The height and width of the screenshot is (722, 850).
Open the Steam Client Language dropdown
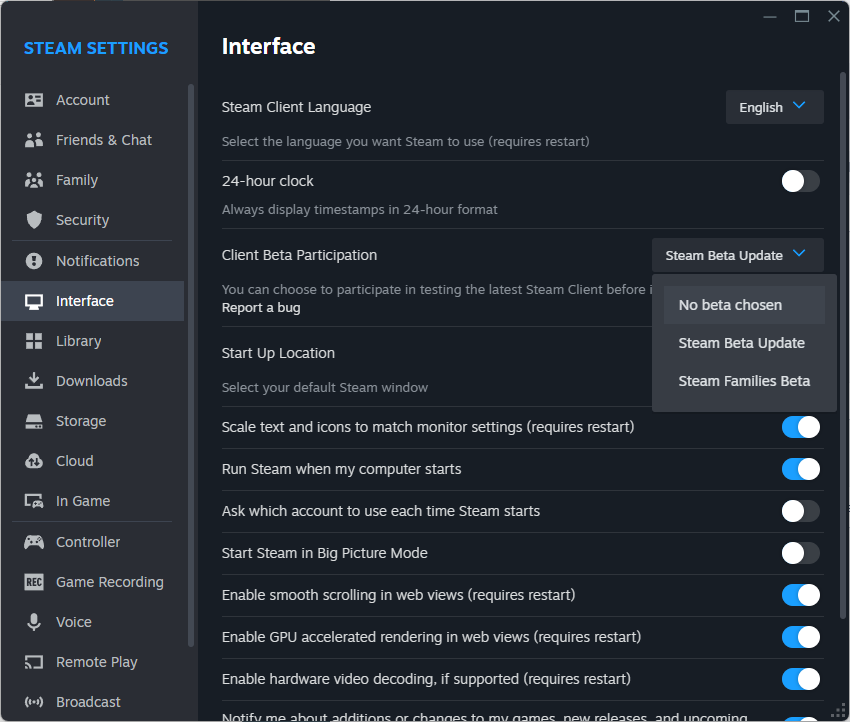pos(774,107)
